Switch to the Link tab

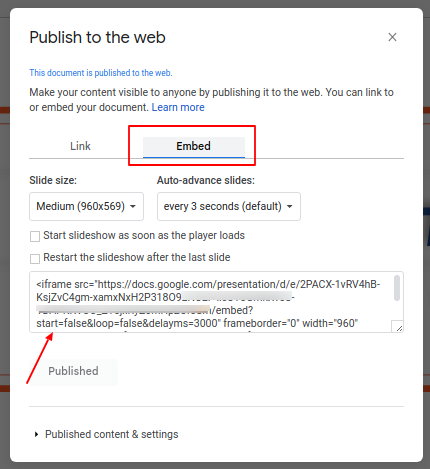pos(80,146)
